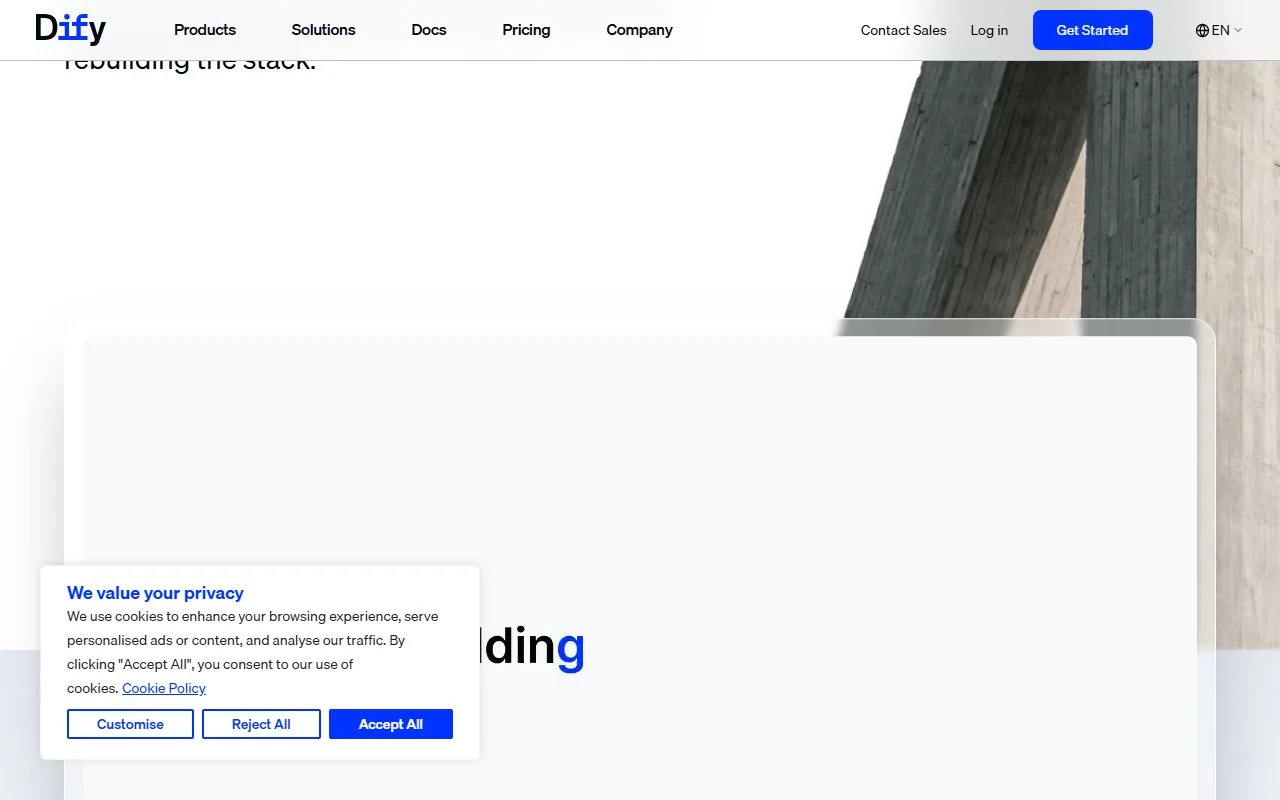Click the "We value your privacy" heading
Viewport: 1280px width, 800px height.
pos(155,593)
